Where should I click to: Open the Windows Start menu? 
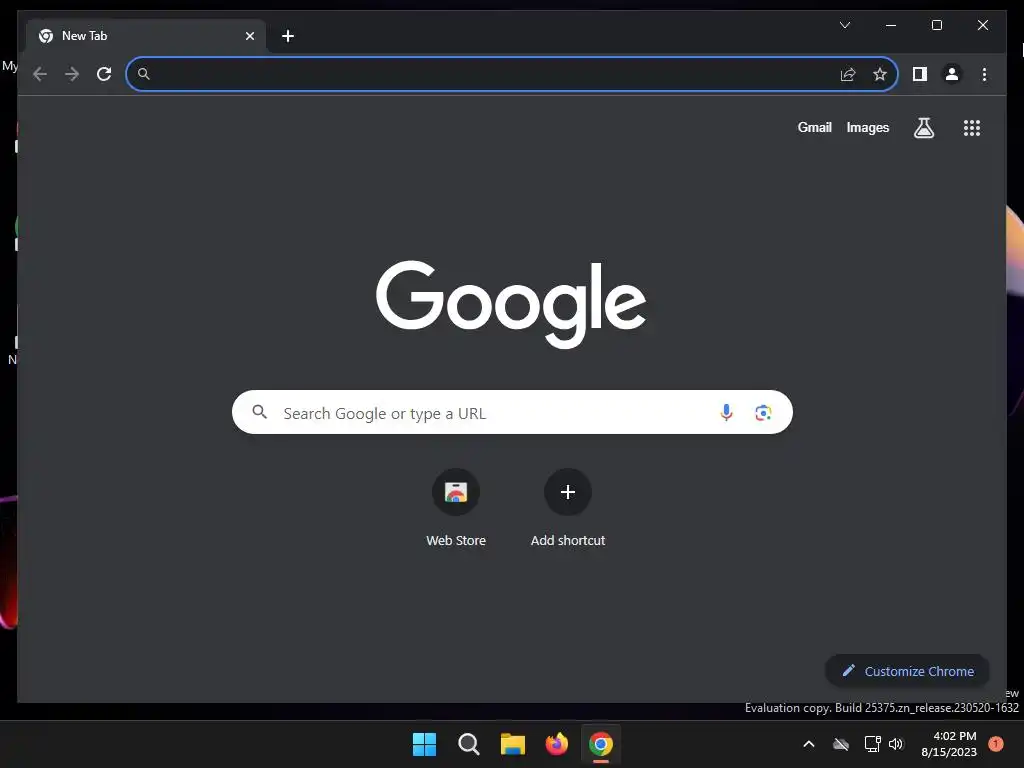[424, 744]
